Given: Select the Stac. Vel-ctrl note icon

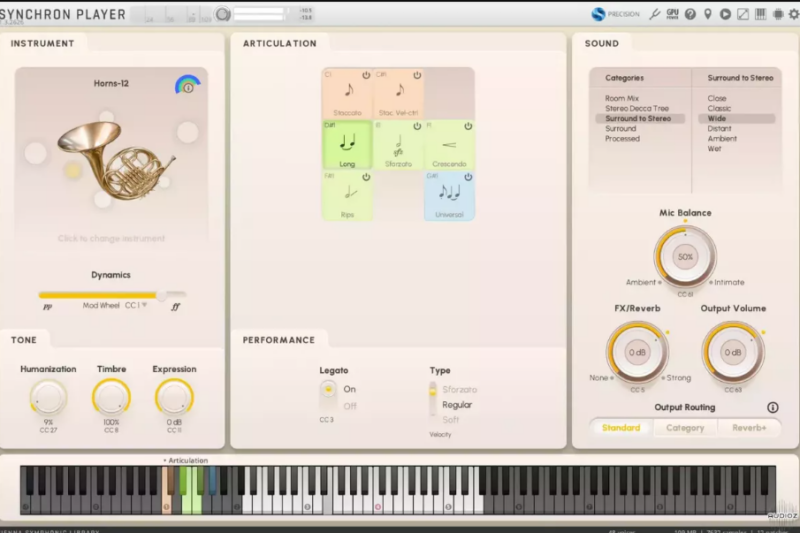Looking at the screenshot, I should (399, 91).
